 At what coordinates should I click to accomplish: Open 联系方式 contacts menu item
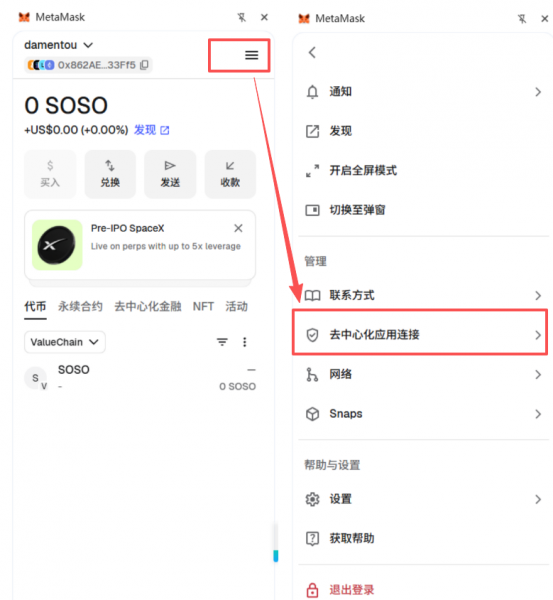tap(423, 295)
